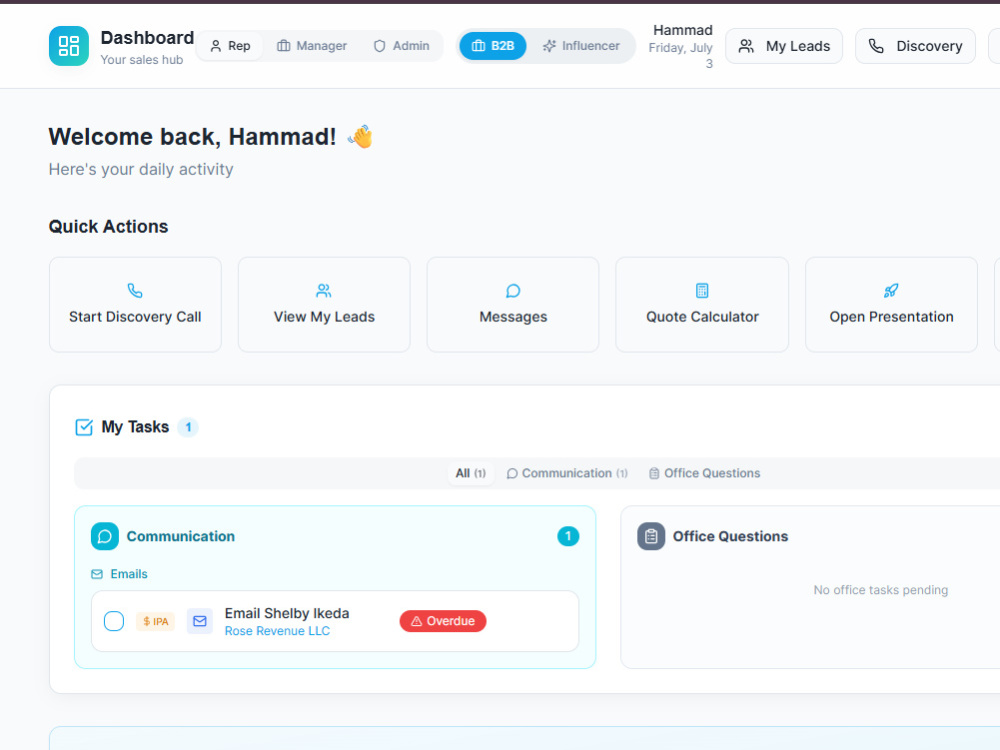Viewport: 1000px width, 750px height.
Task: Click the 'No office tasks pending' text
Action: 881,590
